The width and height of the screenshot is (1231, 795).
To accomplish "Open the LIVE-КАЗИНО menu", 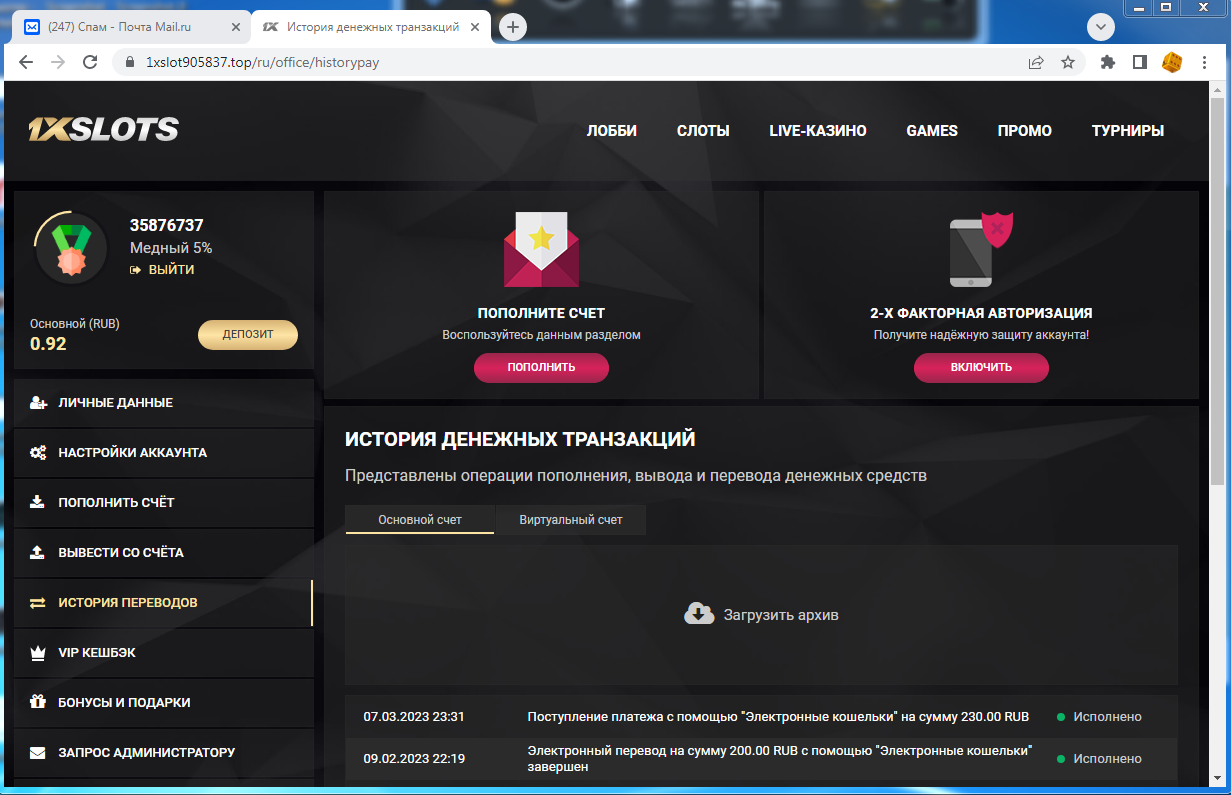I will pyautogui.click(x=818, y=131).
